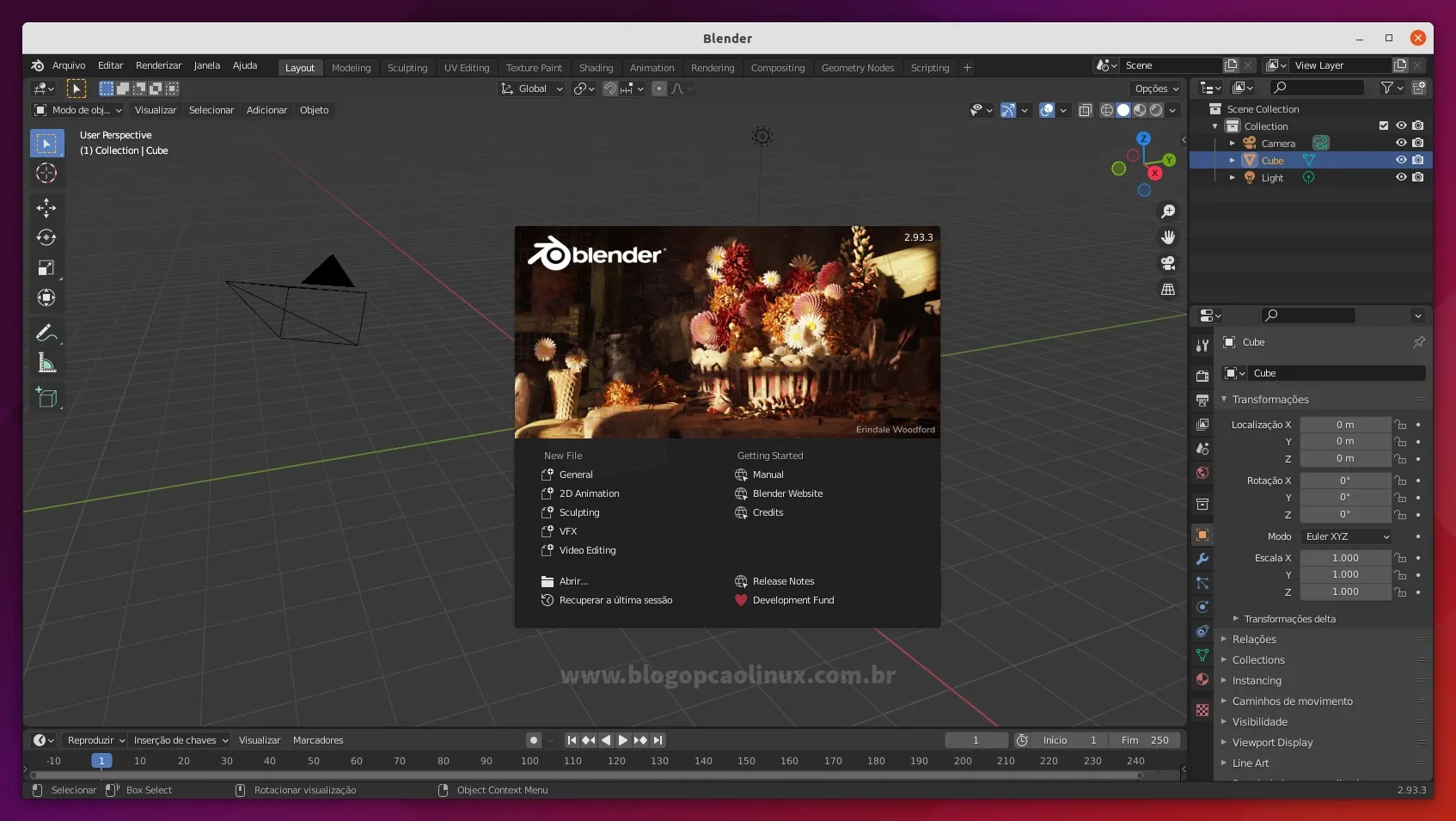This screenshot has height=821, width=1456.
Task: Uncheck the Collection exclude checkbox
Action: pos(1384,126)
